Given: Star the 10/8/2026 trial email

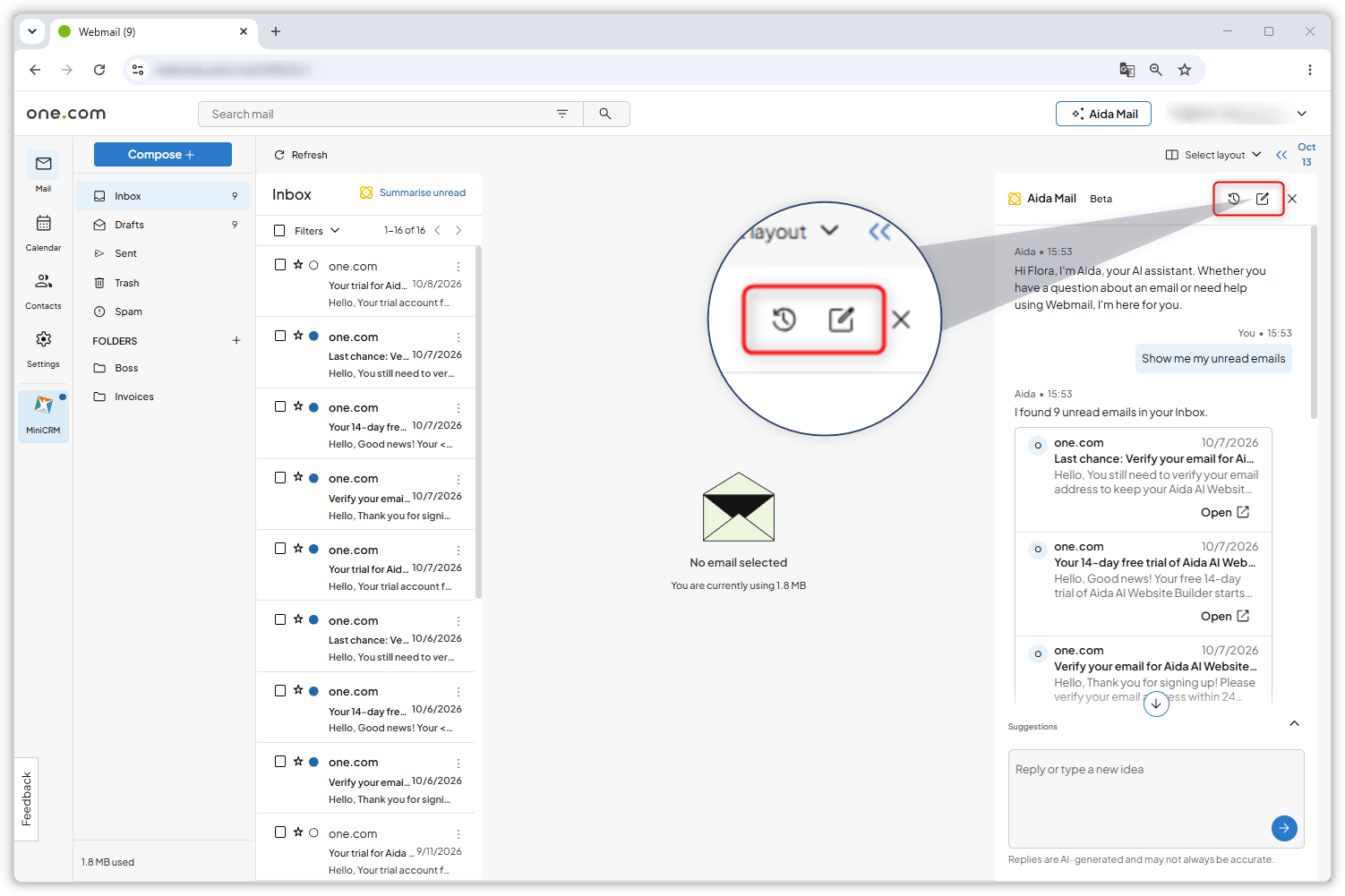Looking at the screenshot, I should coord(298,265).
